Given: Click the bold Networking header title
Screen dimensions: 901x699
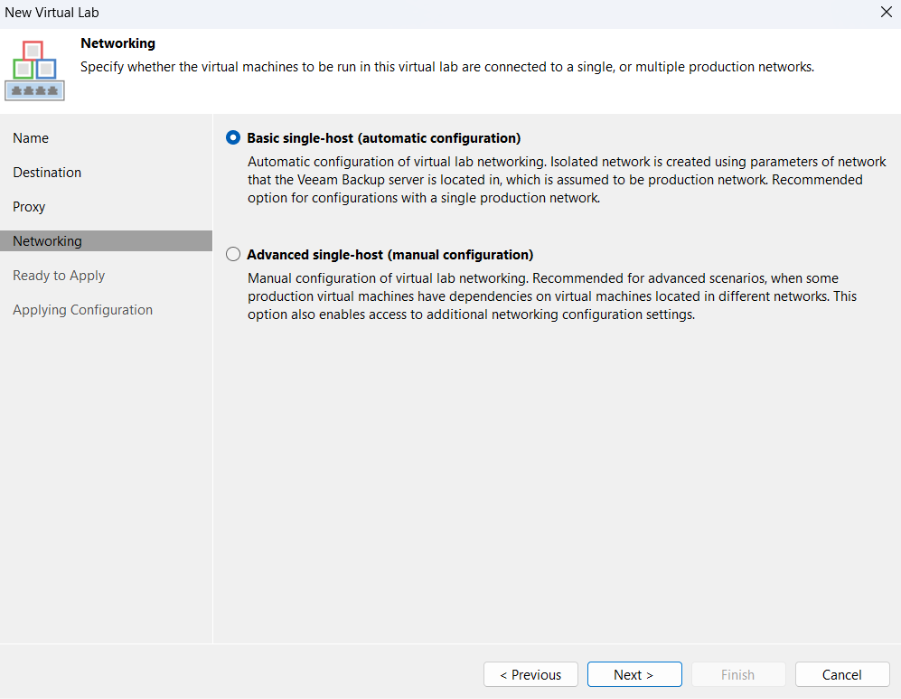Looking at the screenshot, I should point(118,44).
